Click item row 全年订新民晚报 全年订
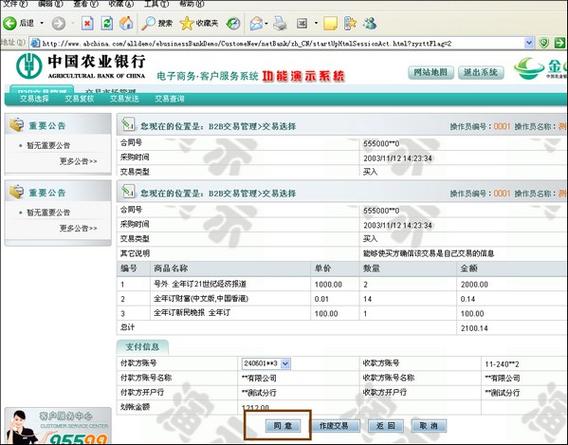Image resolution: width=568 pixels, height=445 pixels. coord(192,313)
